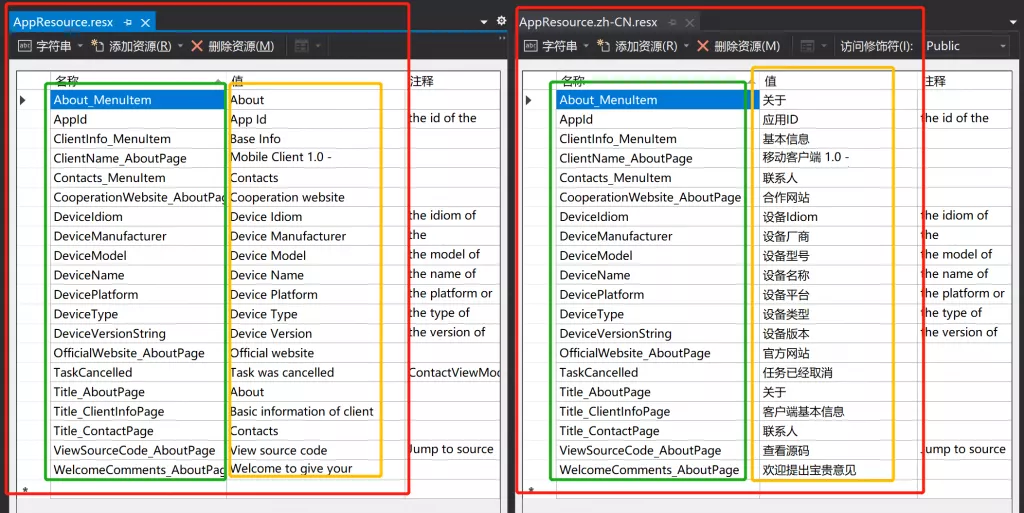Pin the AppResource.resx tab
The image size is (1024, 513).
(x=127, y=22)
